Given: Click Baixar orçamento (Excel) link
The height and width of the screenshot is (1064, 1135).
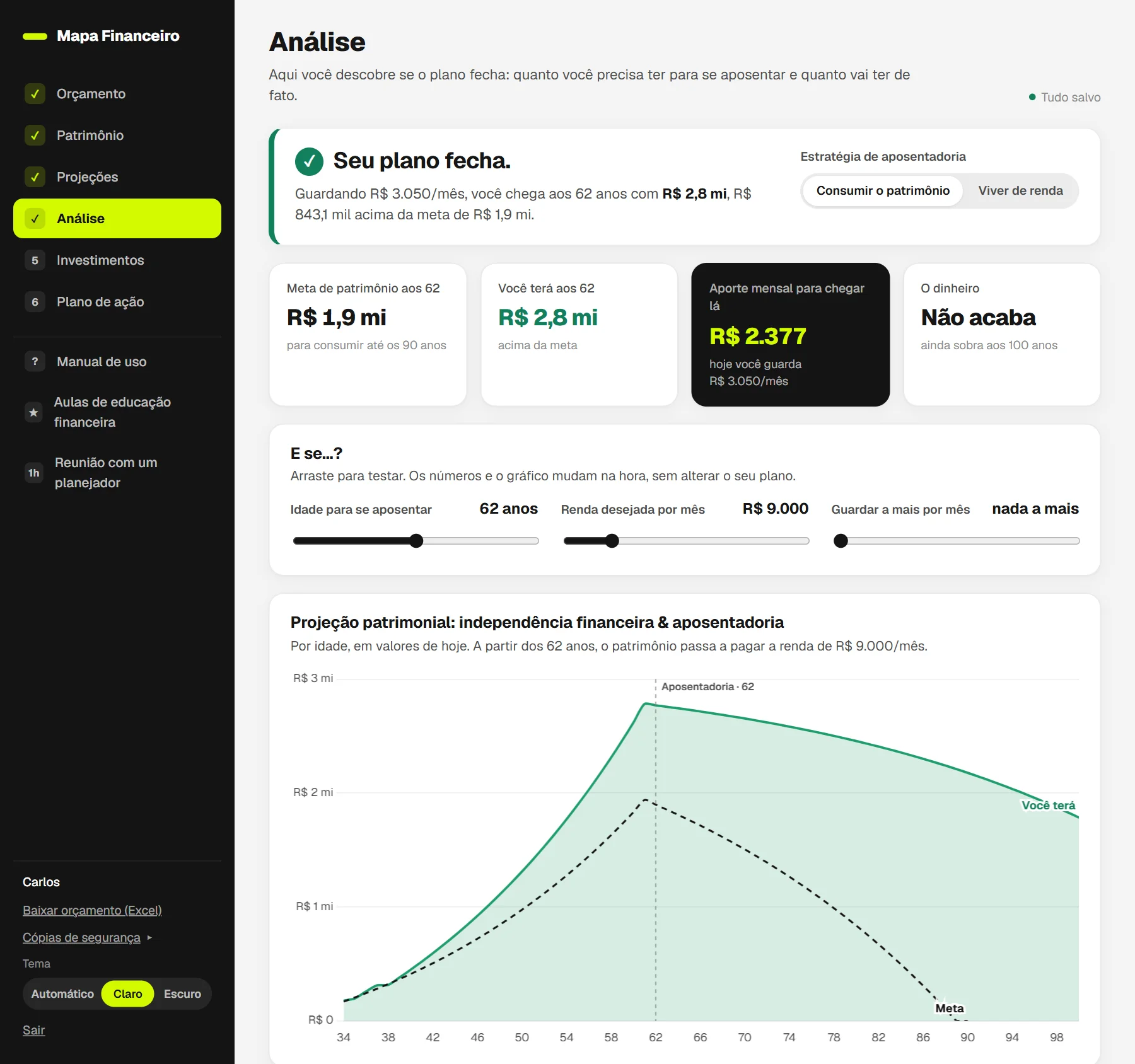Looking at the screenshot, I should tap(92, 910).
